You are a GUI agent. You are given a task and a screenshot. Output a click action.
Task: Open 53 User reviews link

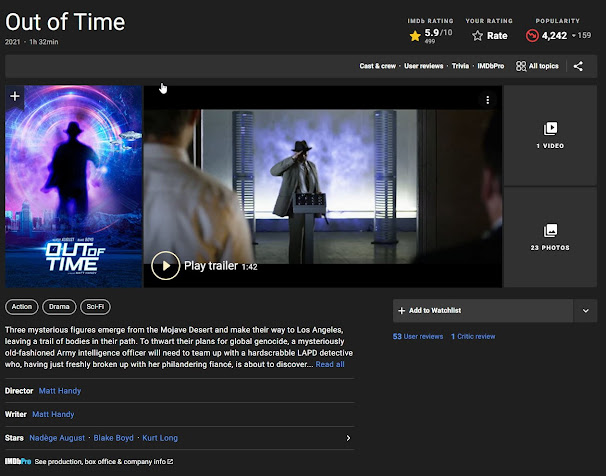[418, 337]
